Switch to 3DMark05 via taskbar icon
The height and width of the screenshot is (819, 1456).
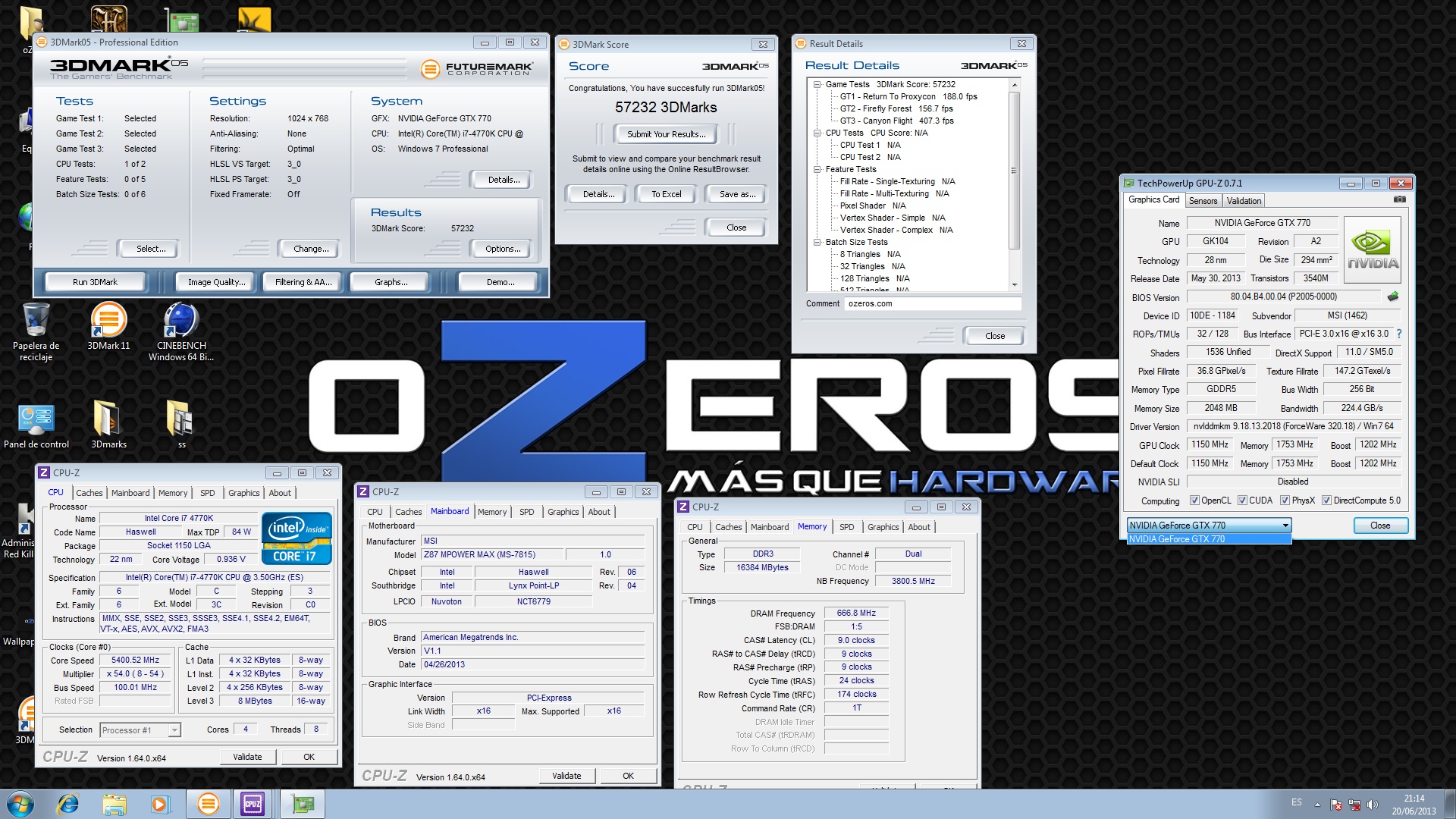208,804
